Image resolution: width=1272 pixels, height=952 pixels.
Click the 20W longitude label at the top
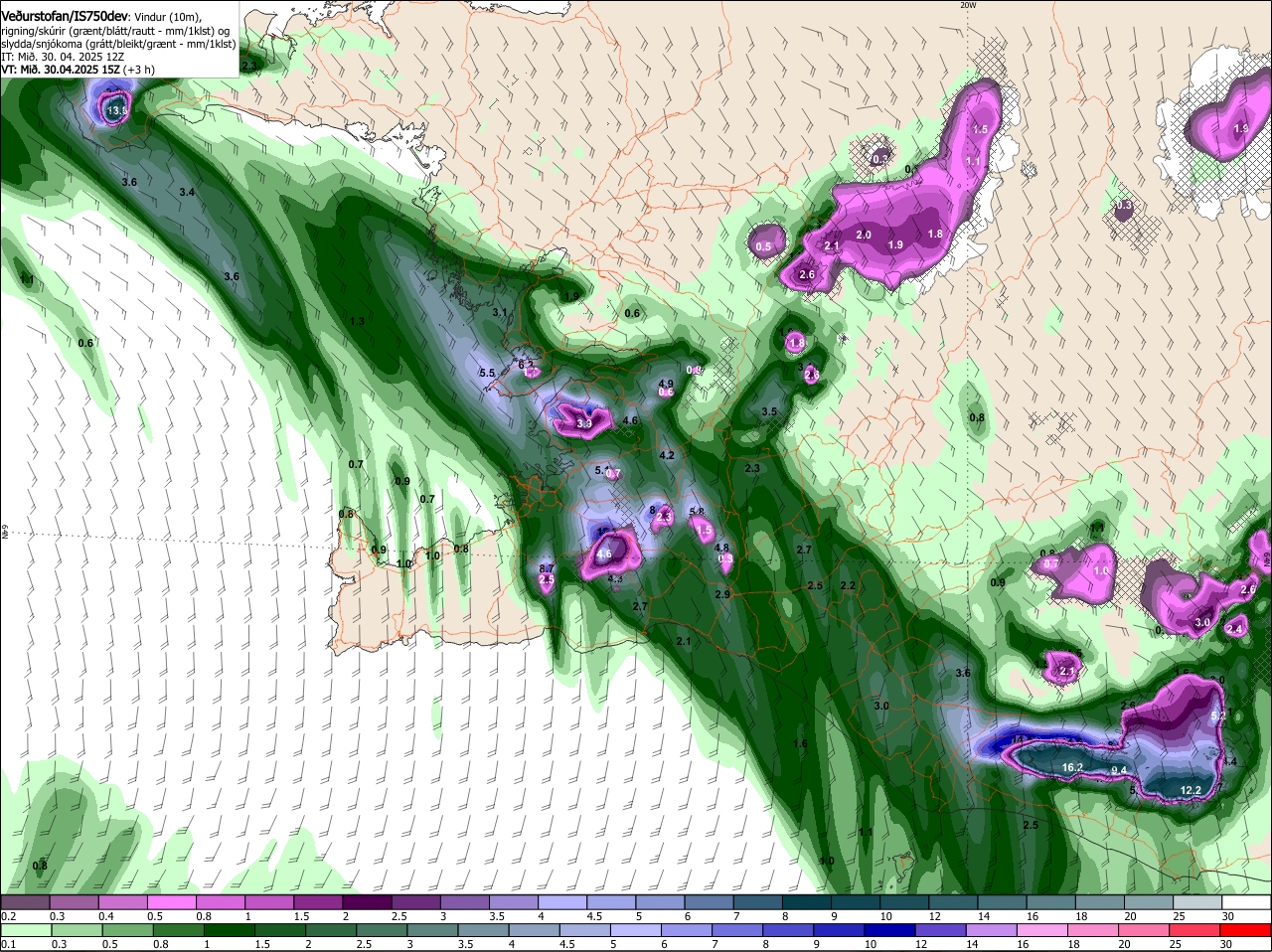coord(969,5)
